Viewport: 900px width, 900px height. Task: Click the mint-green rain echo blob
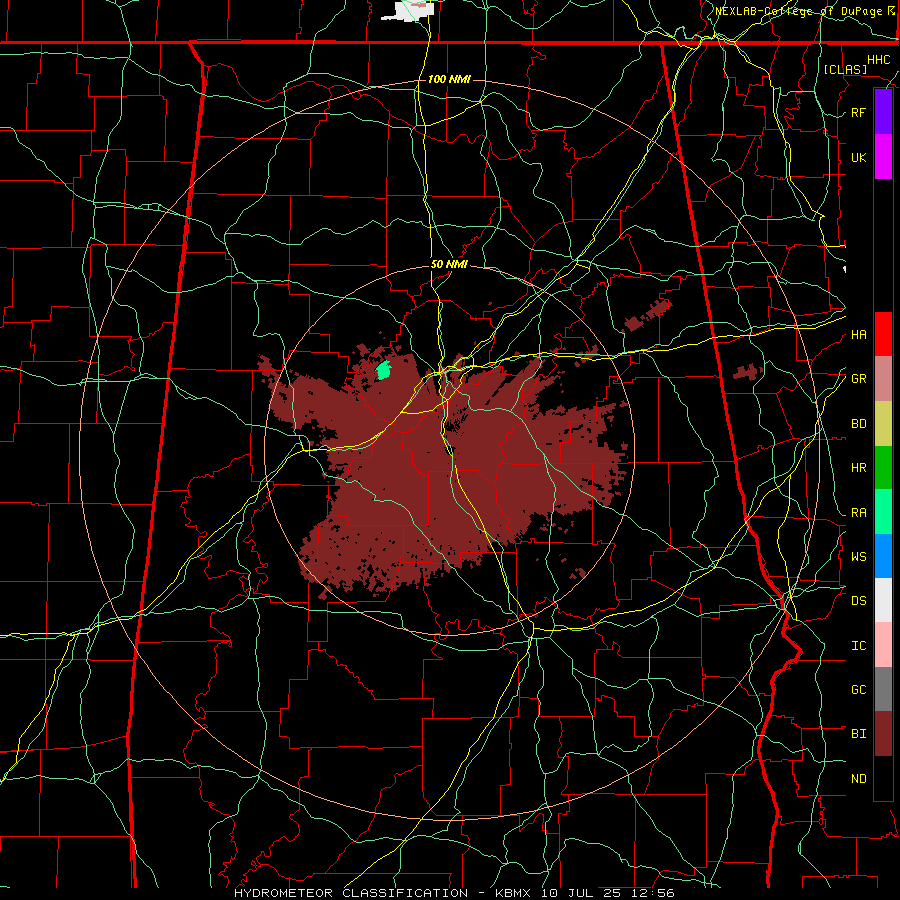click(x=383, y=371)
